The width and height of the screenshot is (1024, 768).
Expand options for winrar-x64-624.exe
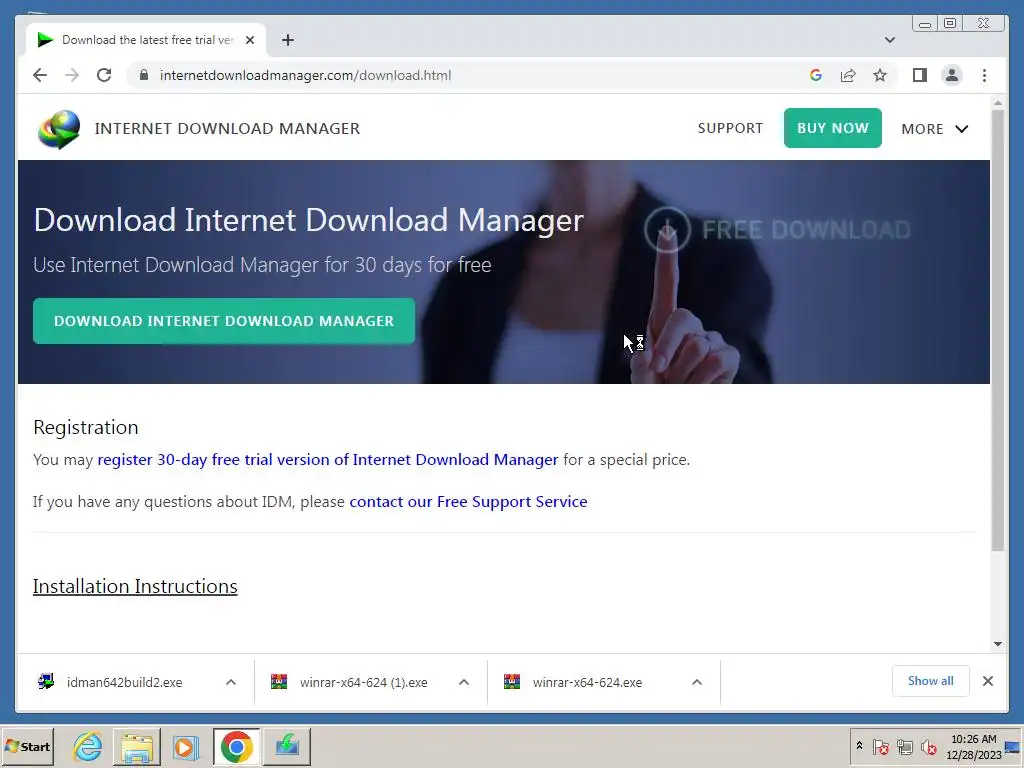[x=697, y=682]
